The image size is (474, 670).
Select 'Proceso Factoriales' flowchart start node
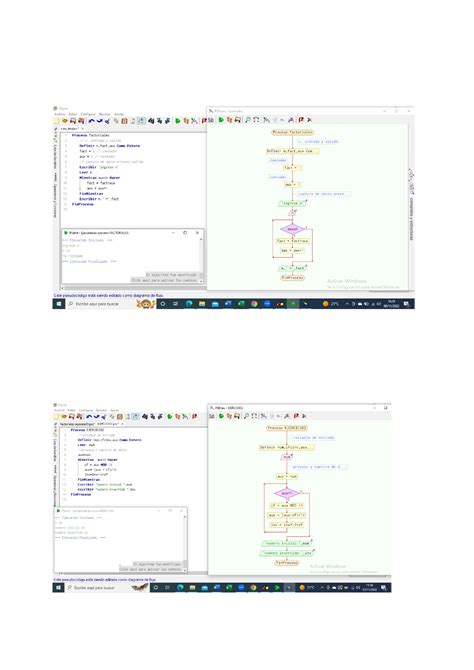[x=293, y=132]
